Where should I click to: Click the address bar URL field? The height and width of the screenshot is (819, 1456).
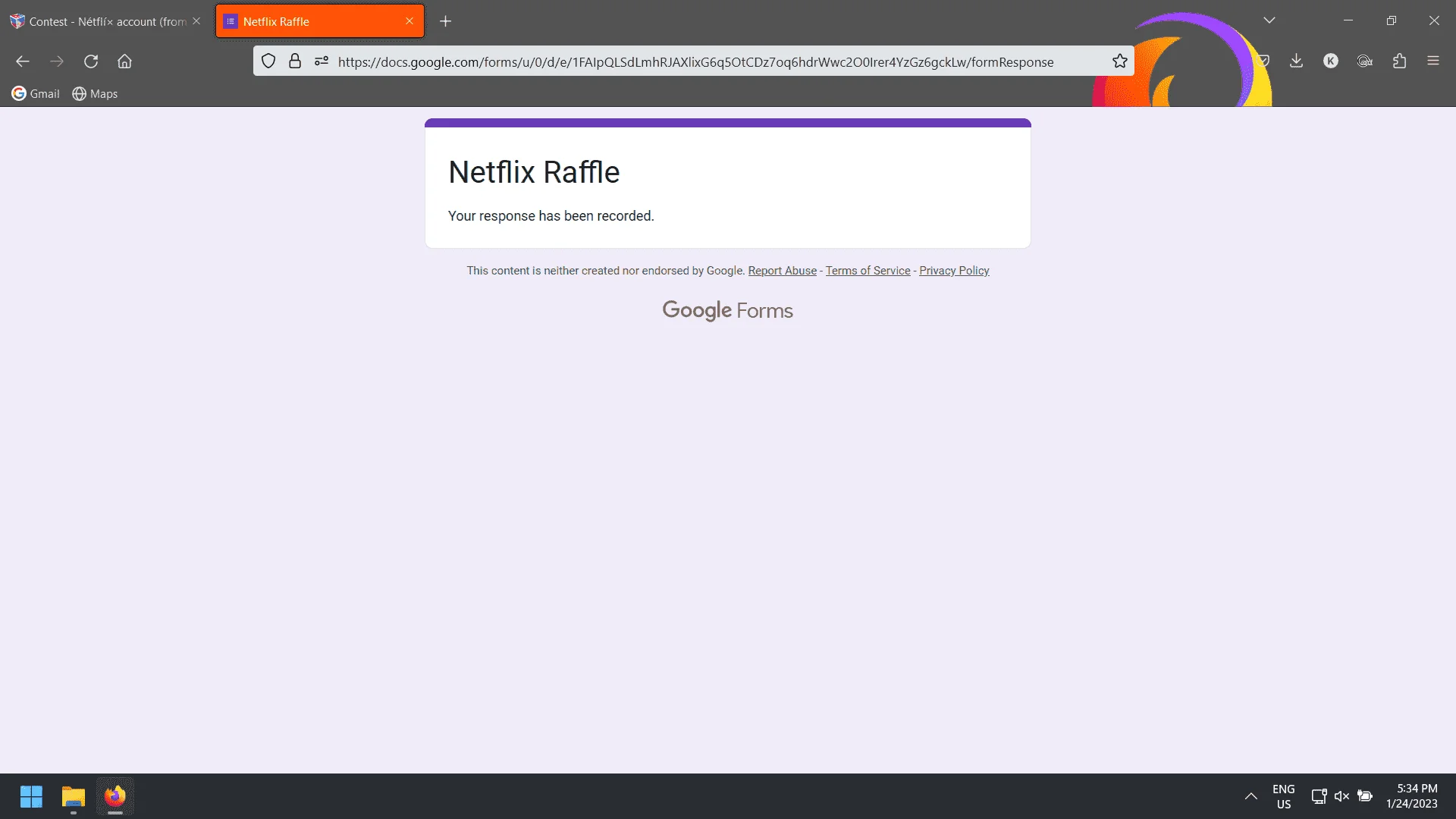[x=695, y=62]
